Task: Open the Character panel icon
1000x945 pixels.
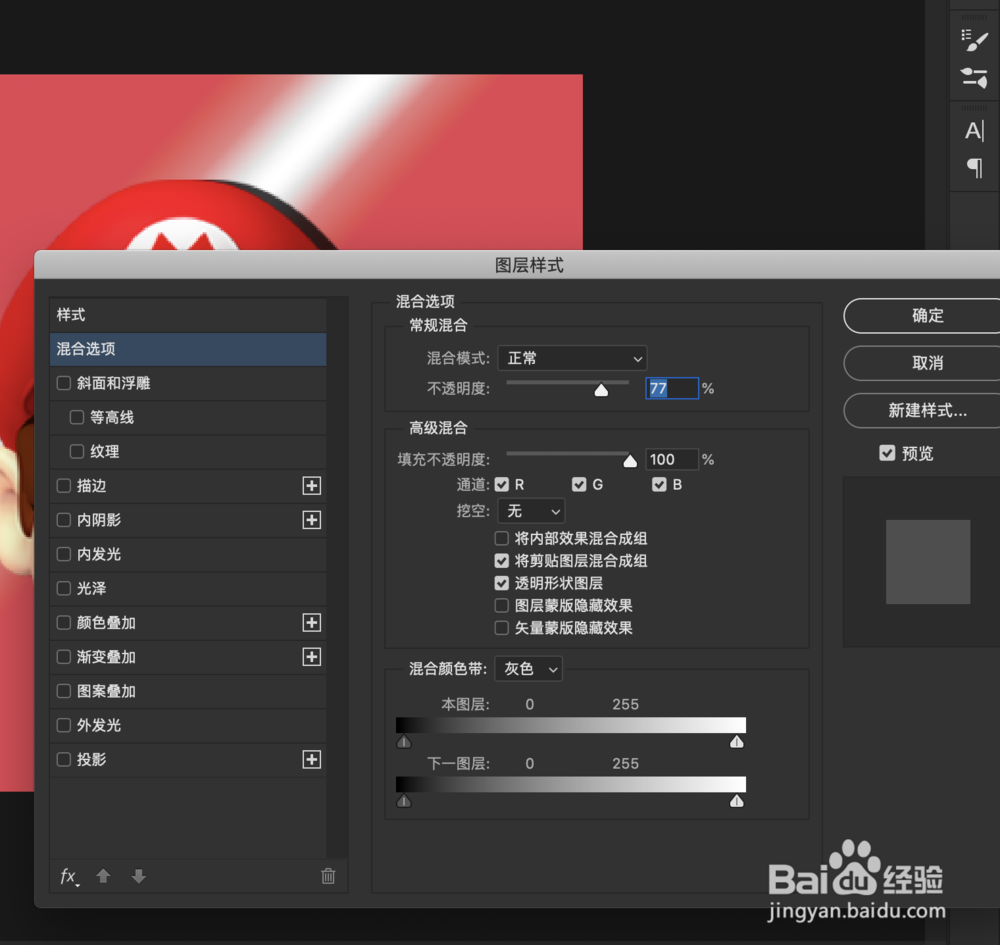Action: 974,131
